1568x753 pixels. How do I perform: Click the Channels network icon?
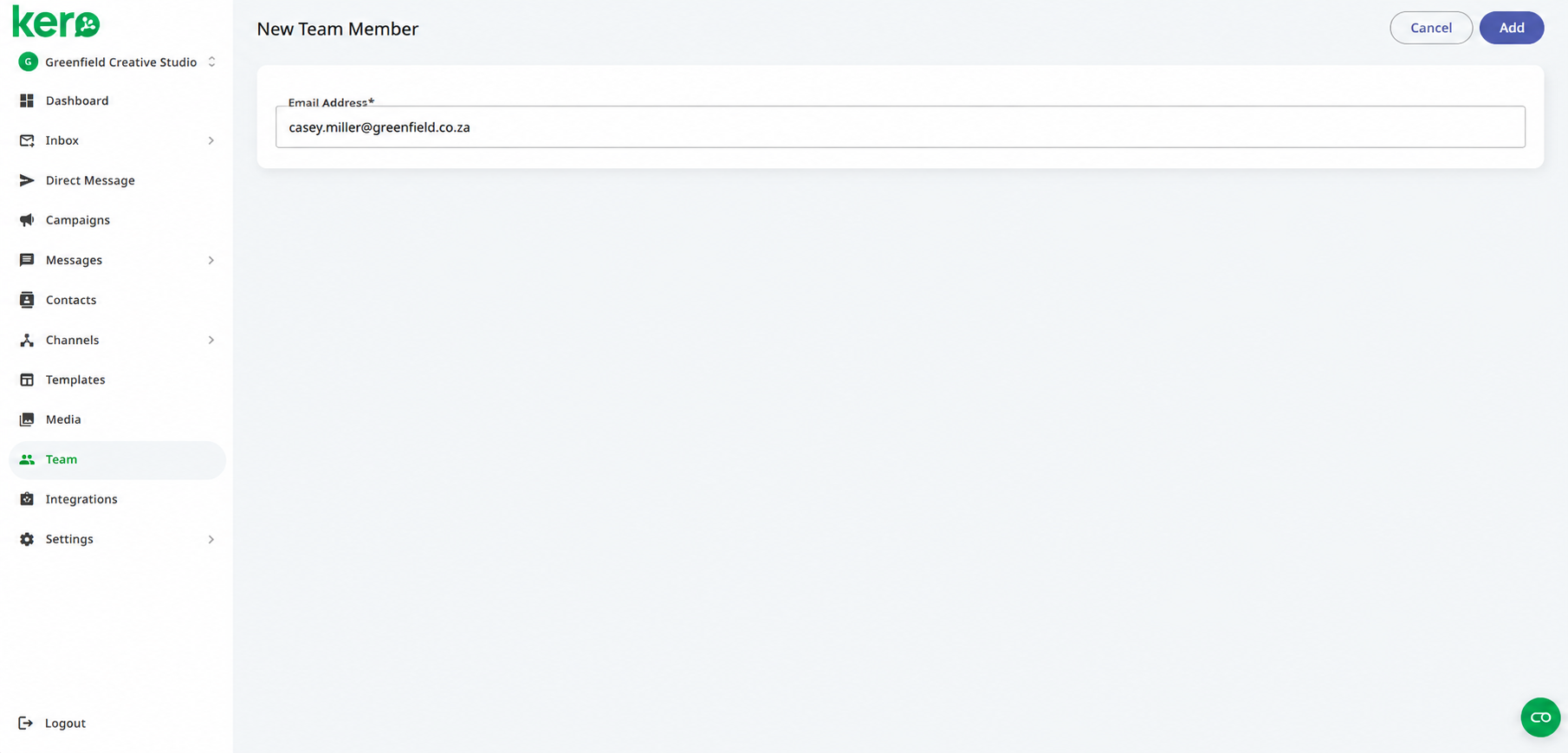pyautogui.click(x=27, y=340)
